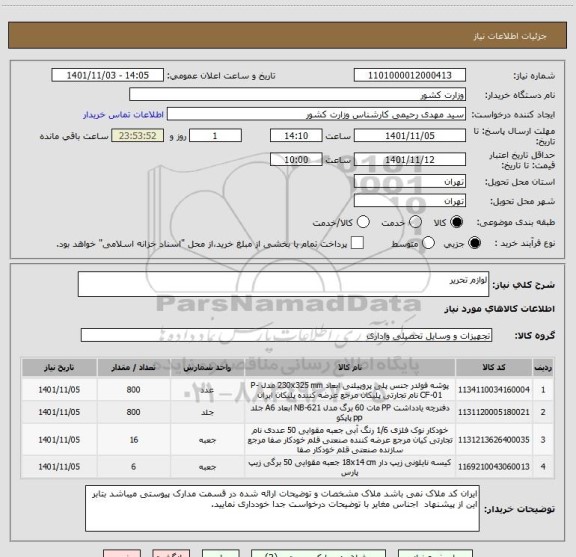The height and width of the screenshot is (557, 576).
Task: Click the buyer organization field وزارت کشور
Action: click(x=298, y=95)
